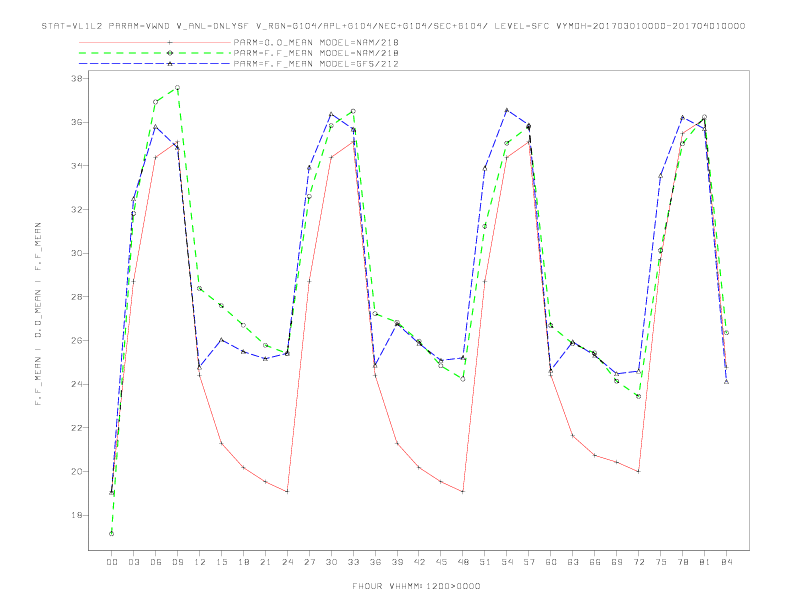The image size is (792, 612).
Task: Click red observation marker at hour 24 trough
Action: pyautogui.click(x=287, y=491)
